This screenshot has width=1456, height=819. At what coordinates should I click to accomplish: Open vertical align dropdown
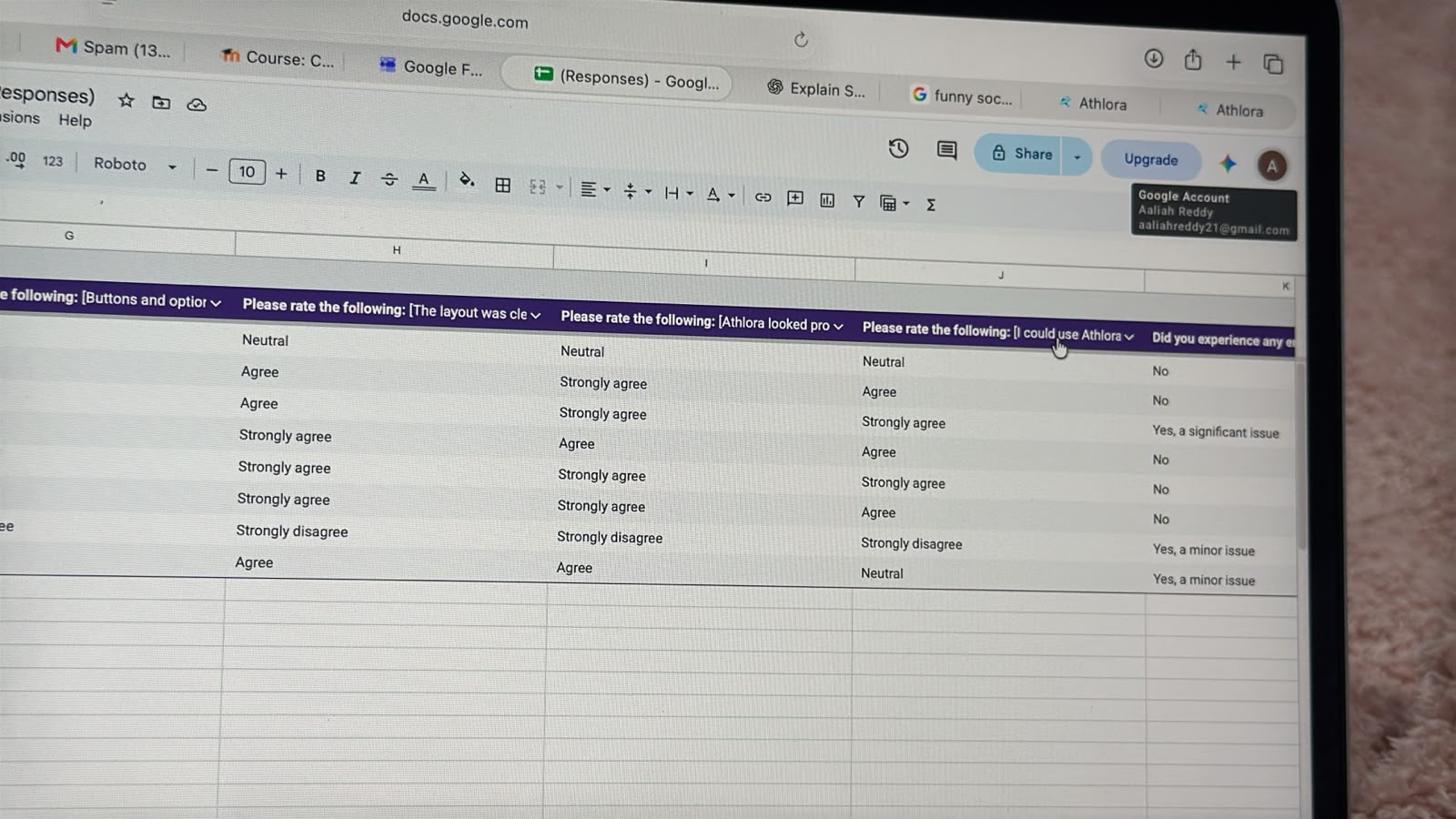pos(637,191)
